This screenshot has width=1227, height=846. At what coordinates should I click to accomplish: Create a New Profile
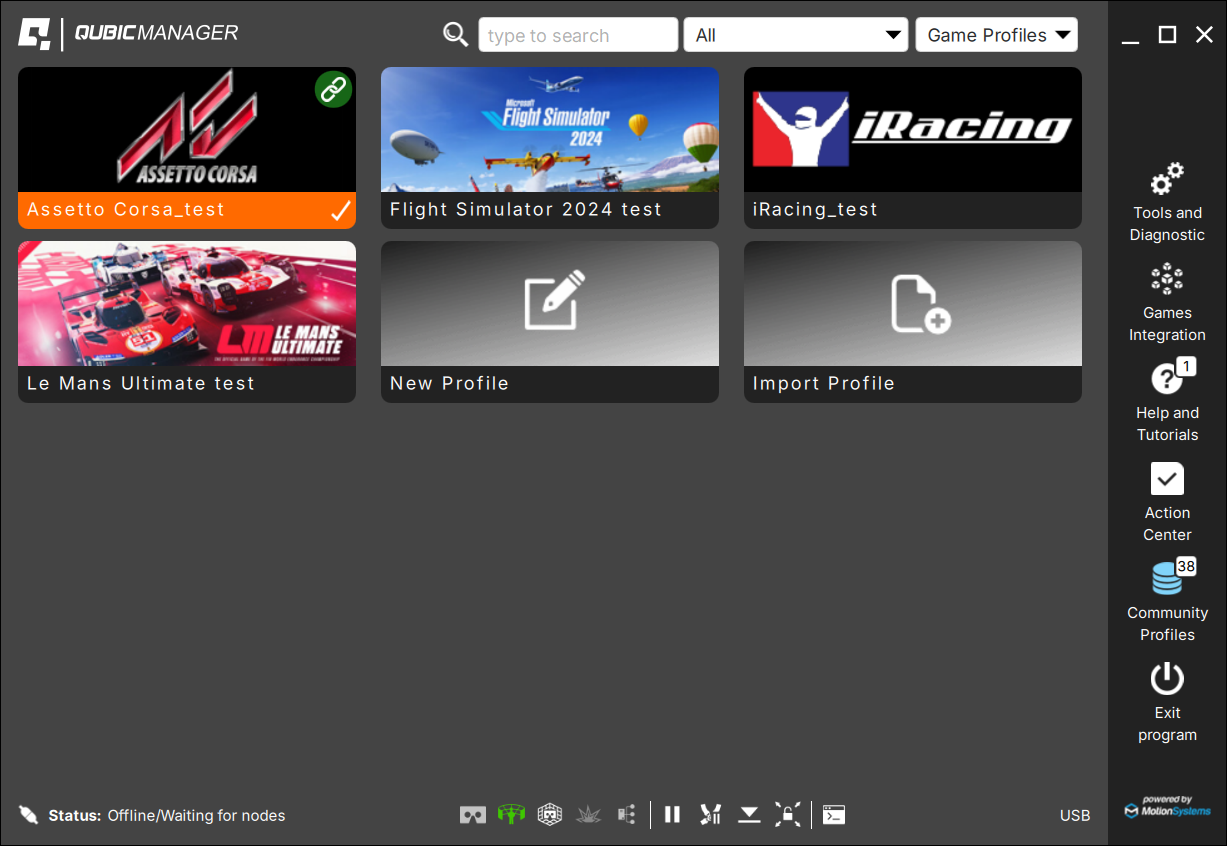point(549,321)
